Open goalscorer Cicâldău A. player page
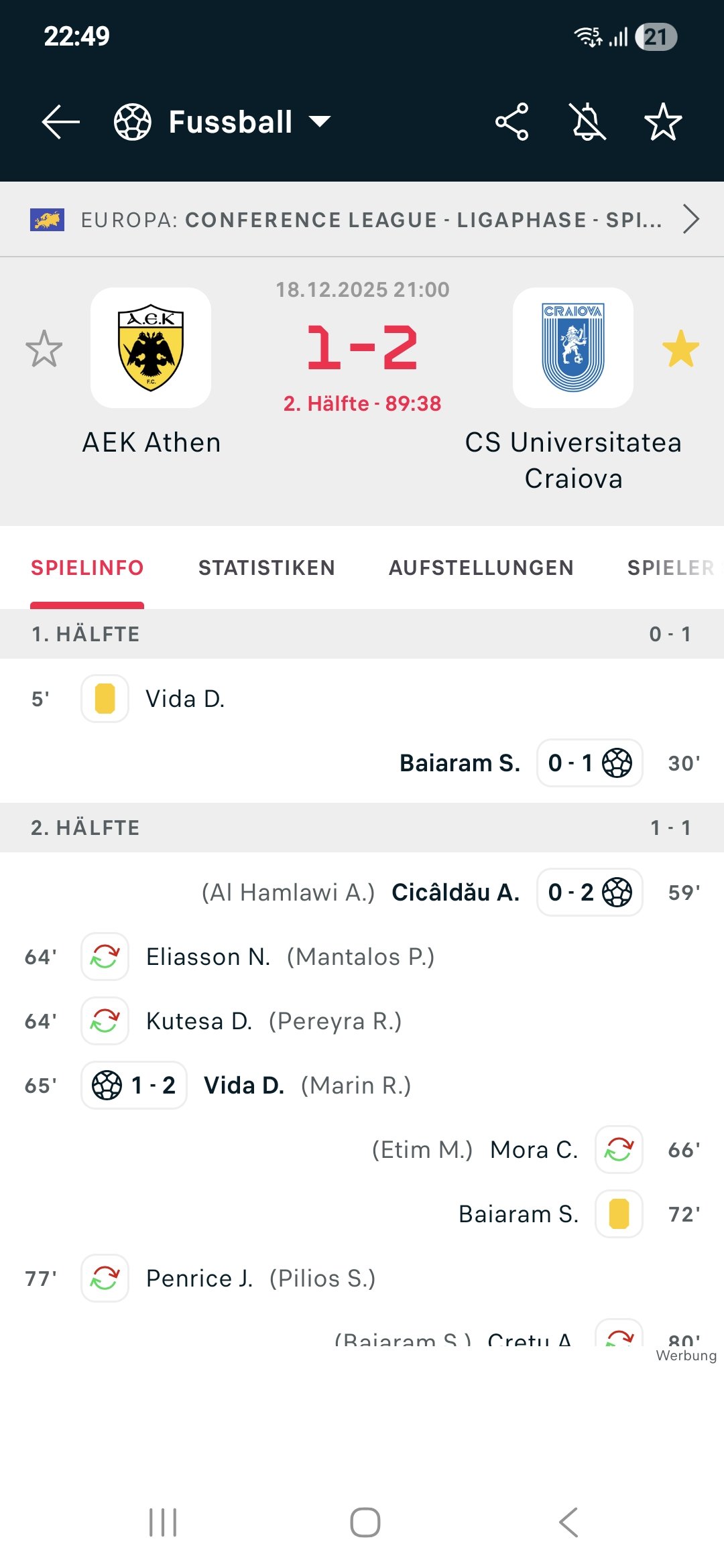Viewport: 724px width, 1568px height. [455, 893]
